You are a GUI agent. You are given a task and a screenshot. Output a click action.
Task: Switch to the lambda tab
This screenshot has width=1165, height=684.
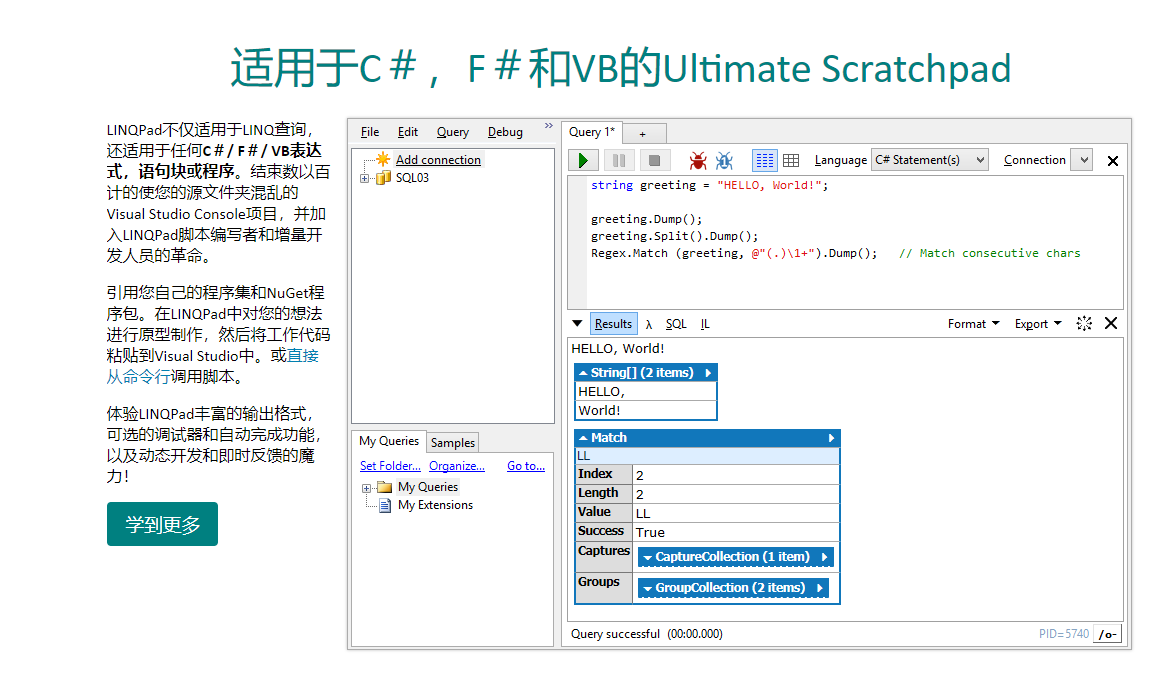pos(649,325)
